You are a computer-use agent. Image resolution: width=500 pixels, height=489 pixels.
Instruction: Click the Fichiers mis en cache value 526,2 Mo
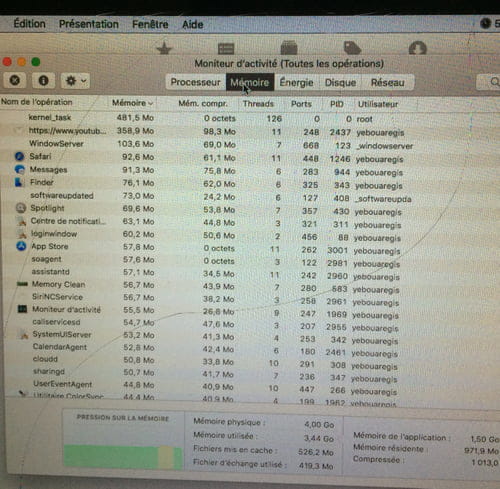tap(316, 452)
